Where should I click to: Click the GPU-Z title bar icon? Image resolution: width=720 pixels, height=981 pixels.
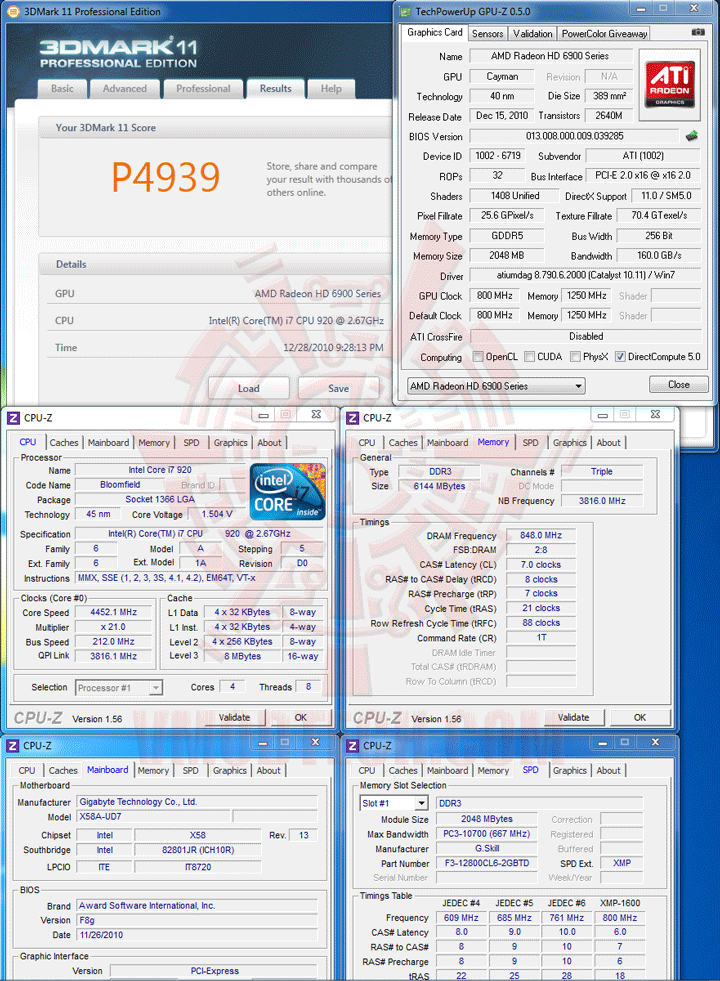click(405, 11)
